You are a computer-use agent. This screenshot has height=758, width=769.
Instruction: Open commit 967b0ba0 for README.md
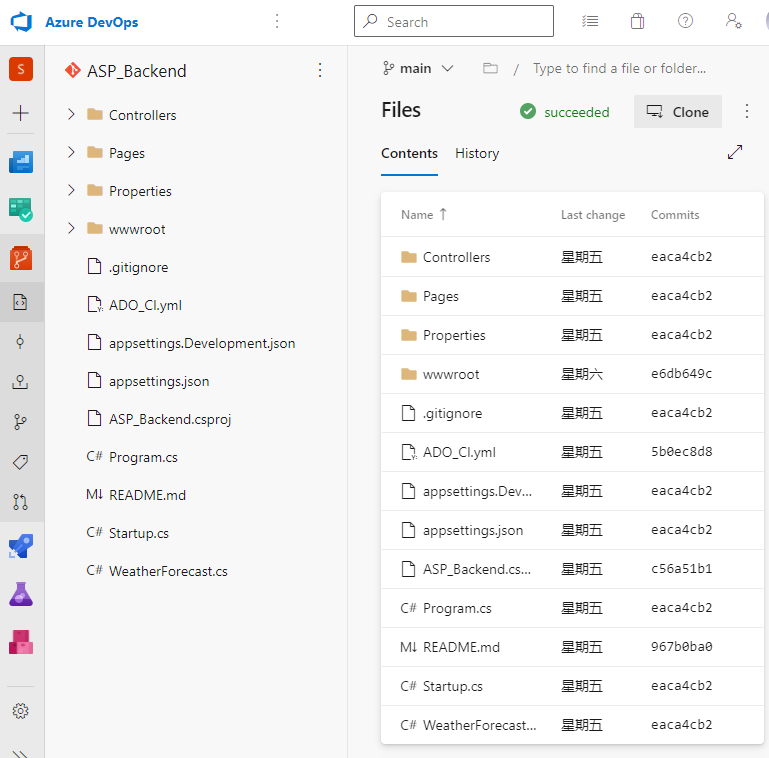tap(681, 647)
